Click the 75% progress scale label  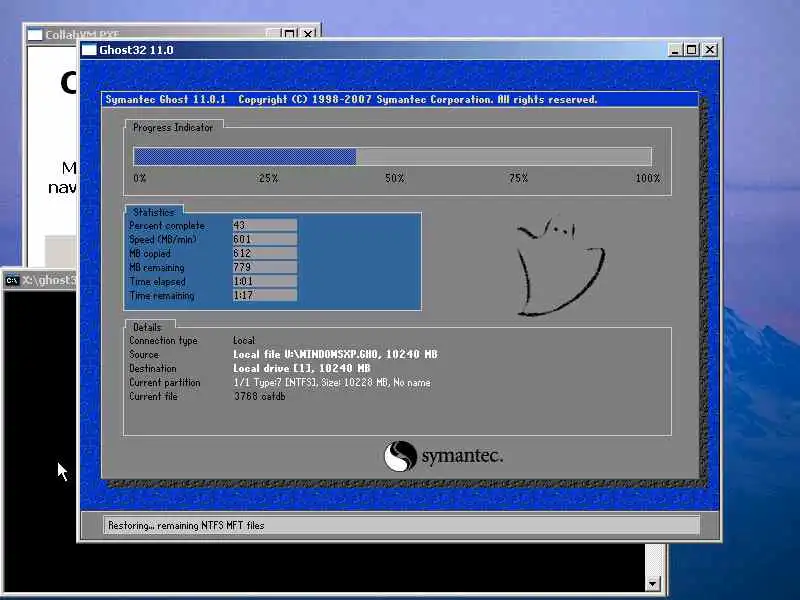coord(518,178)
